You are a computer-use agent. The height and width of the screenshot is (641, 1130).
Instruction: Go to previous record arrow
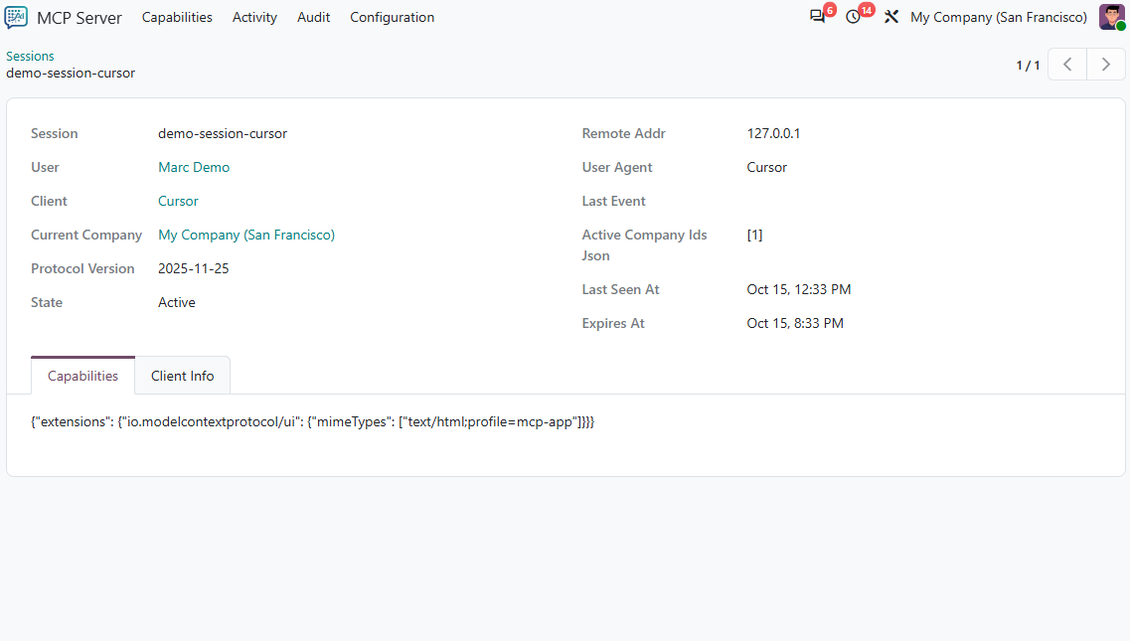point(1067,64)
